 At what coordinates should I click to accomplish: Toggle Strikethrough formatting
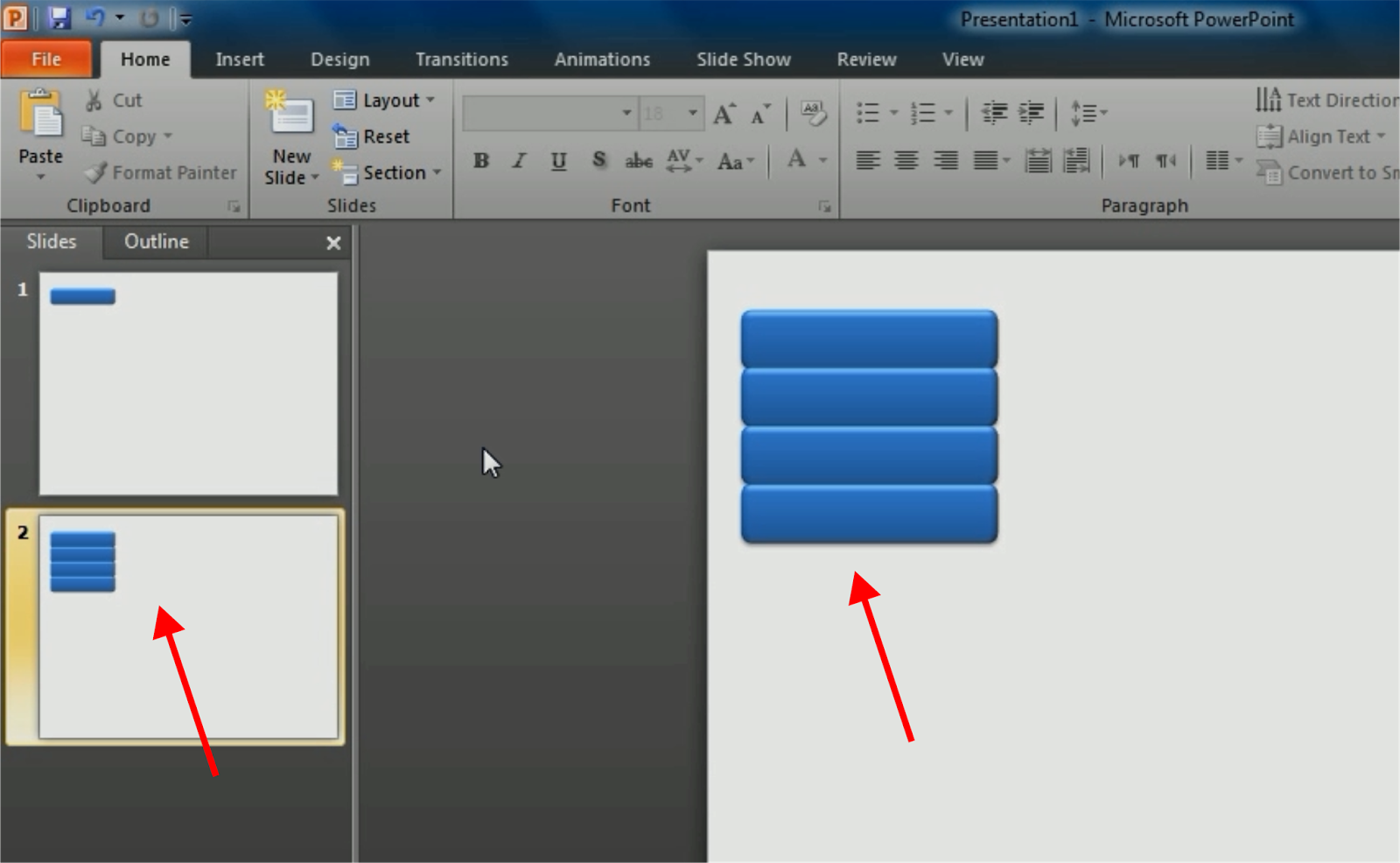click(x=639, y=161)
